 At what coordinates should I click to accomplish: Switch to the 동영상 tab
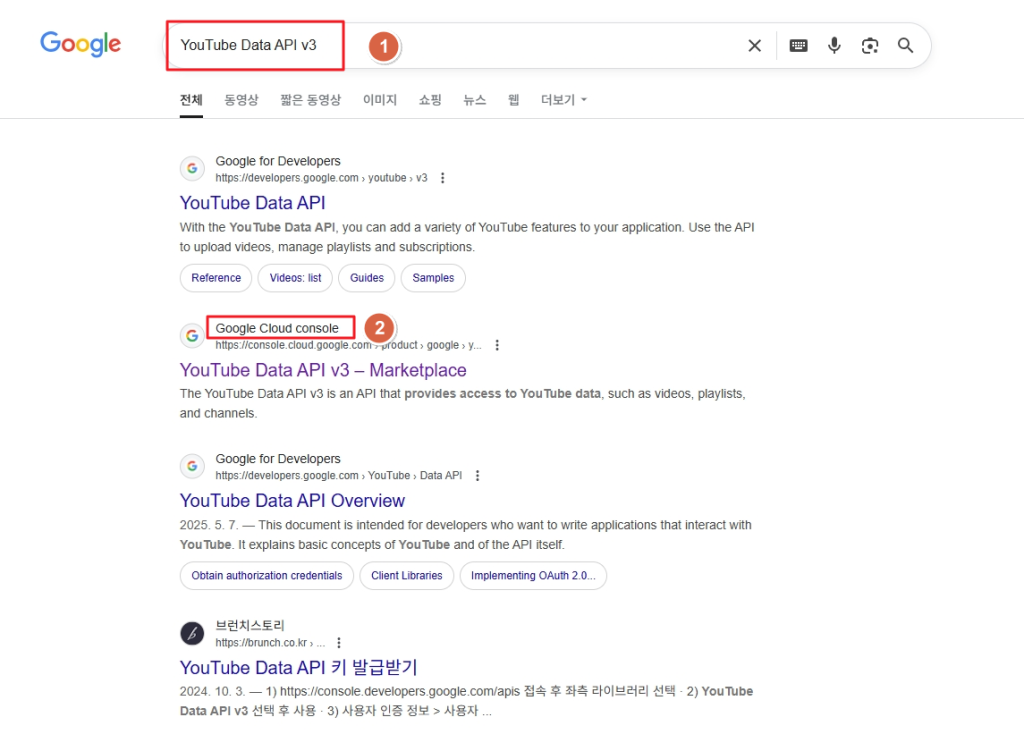tap(241, 100)
